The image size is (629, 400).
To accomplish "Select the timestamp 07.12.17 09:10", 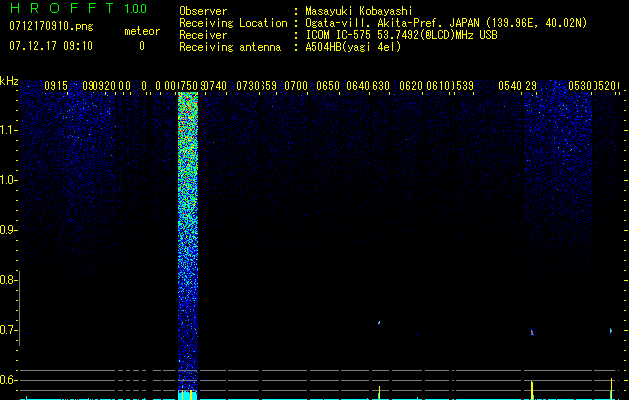I will pos(51,46).
